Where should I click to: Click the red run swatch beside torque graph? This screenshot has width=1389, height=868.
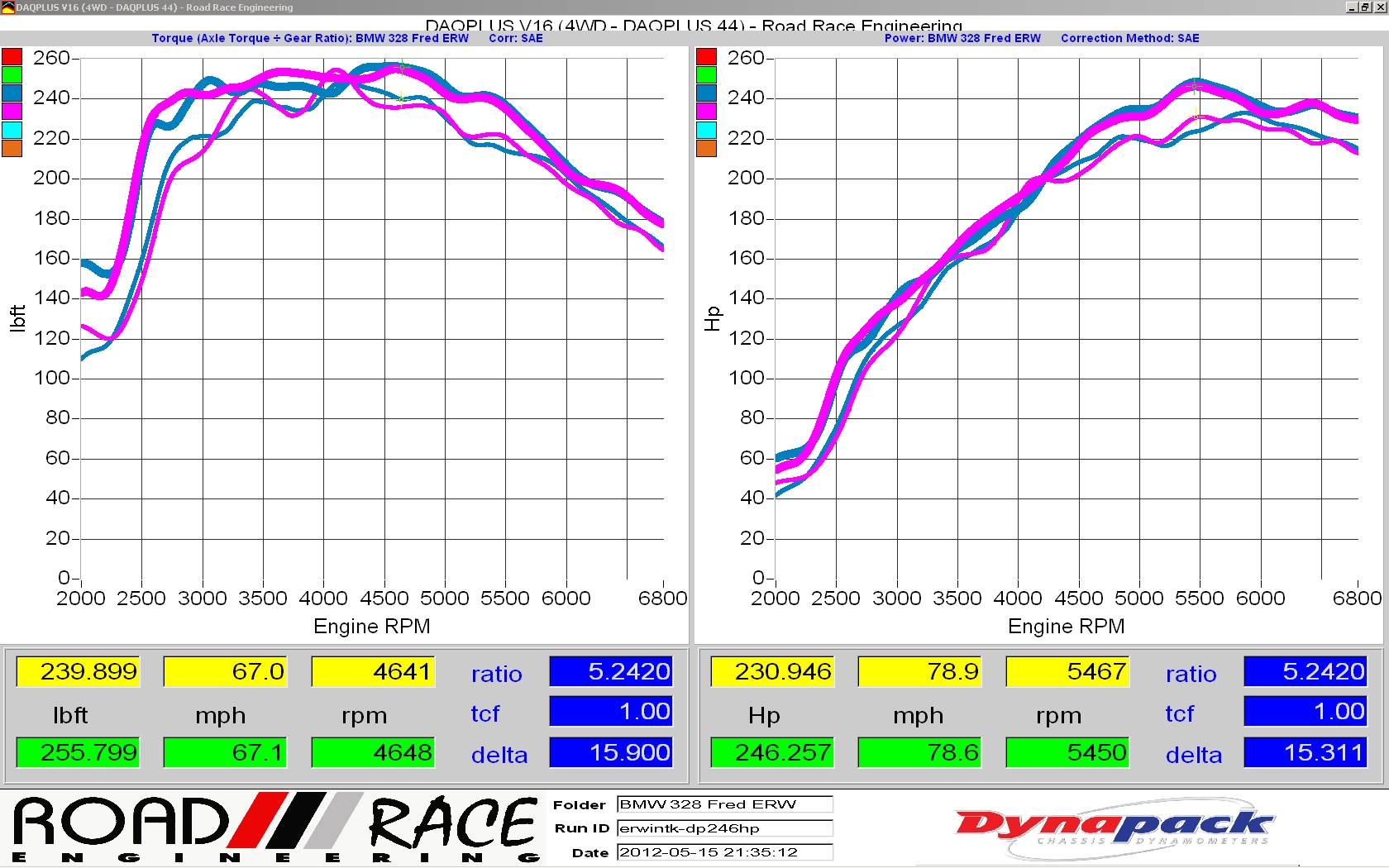tap(12, 57)
